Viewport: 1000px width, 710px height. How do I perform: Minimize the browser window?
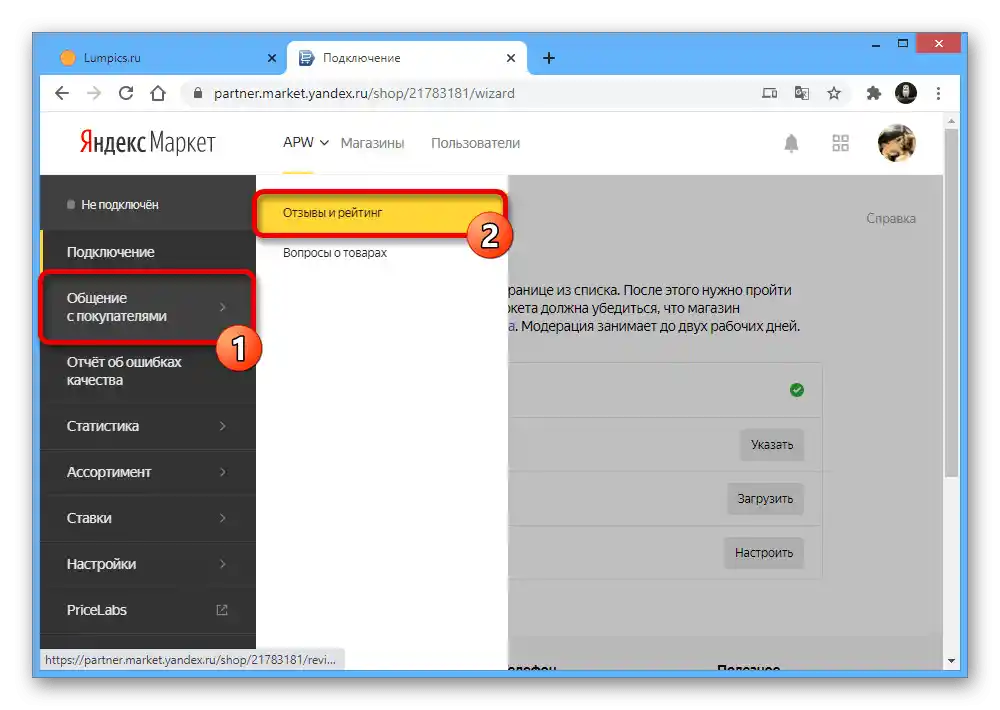pos(876,44)
